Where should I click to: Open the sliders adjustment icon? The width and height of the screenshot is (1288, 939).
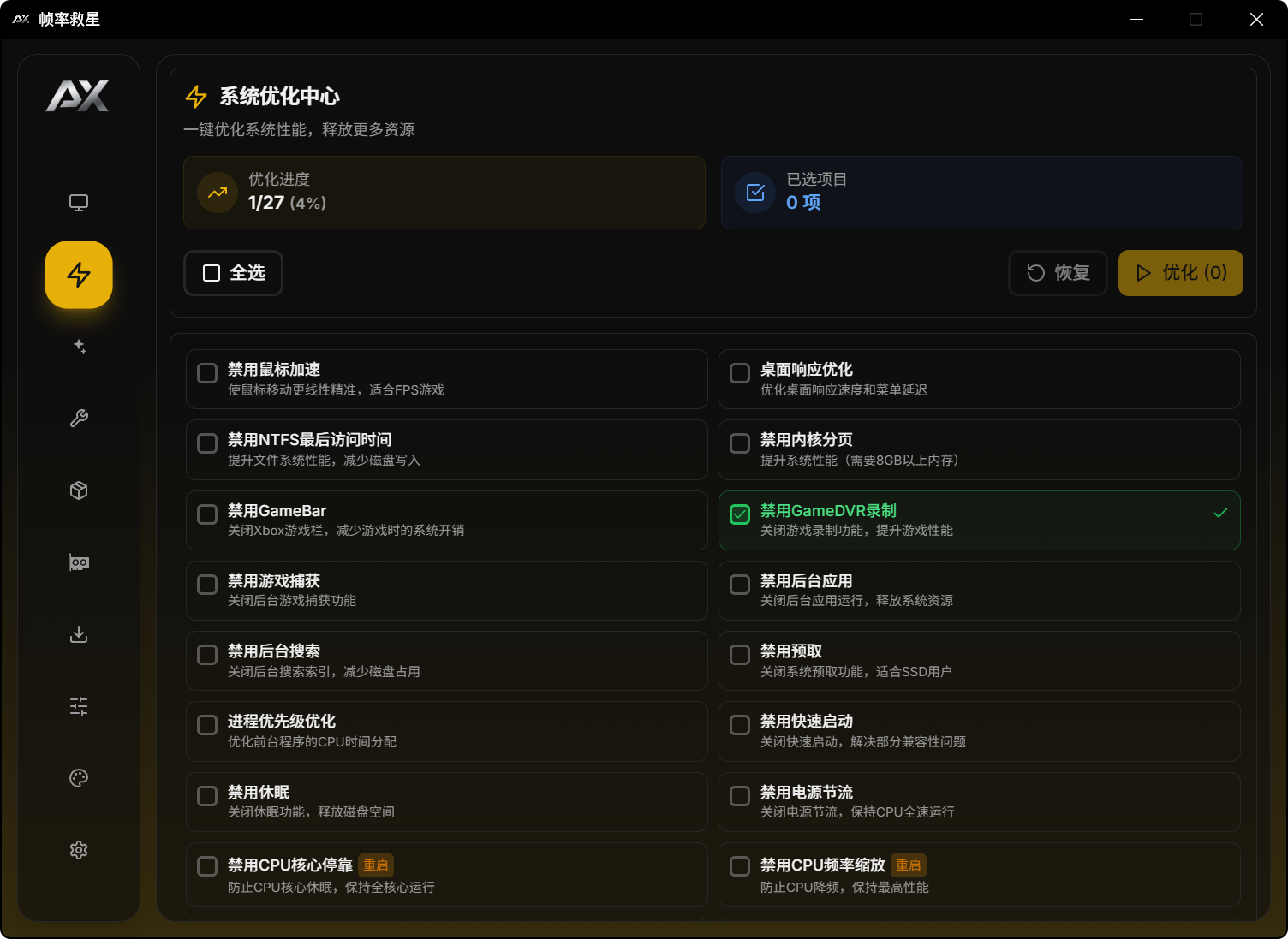79,706
